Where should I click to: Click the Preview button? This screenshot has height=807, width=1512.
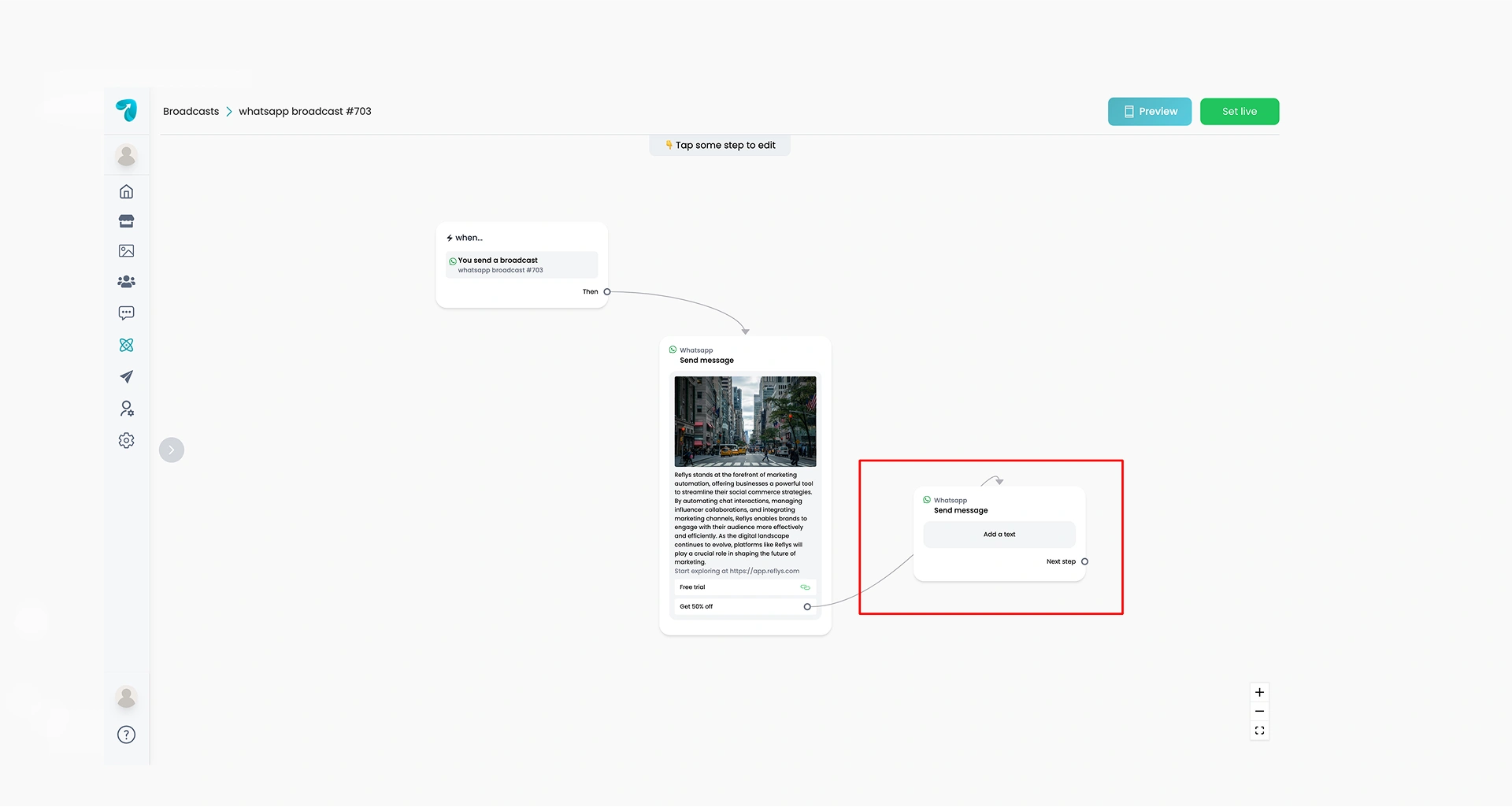1150,112
